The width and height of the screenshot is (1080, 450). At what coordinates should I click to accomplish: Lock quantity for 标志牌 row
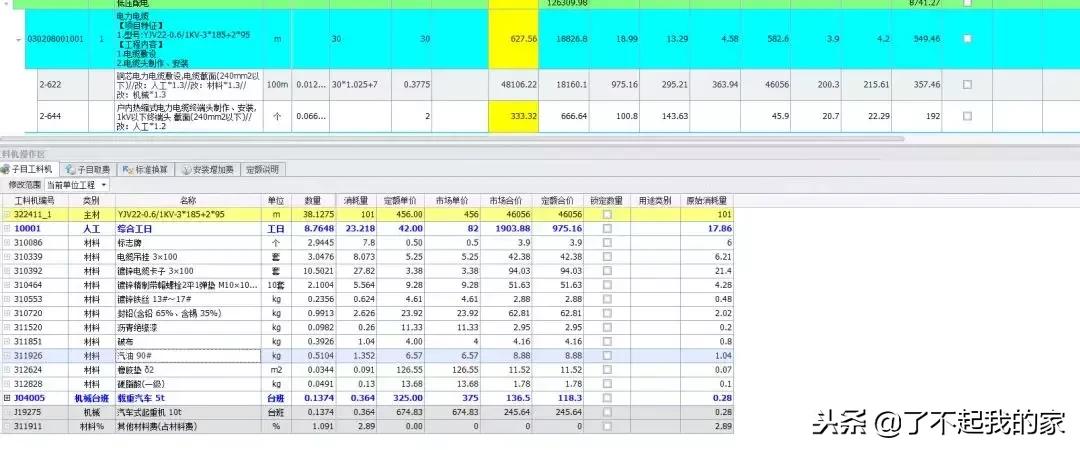(607, 243)
